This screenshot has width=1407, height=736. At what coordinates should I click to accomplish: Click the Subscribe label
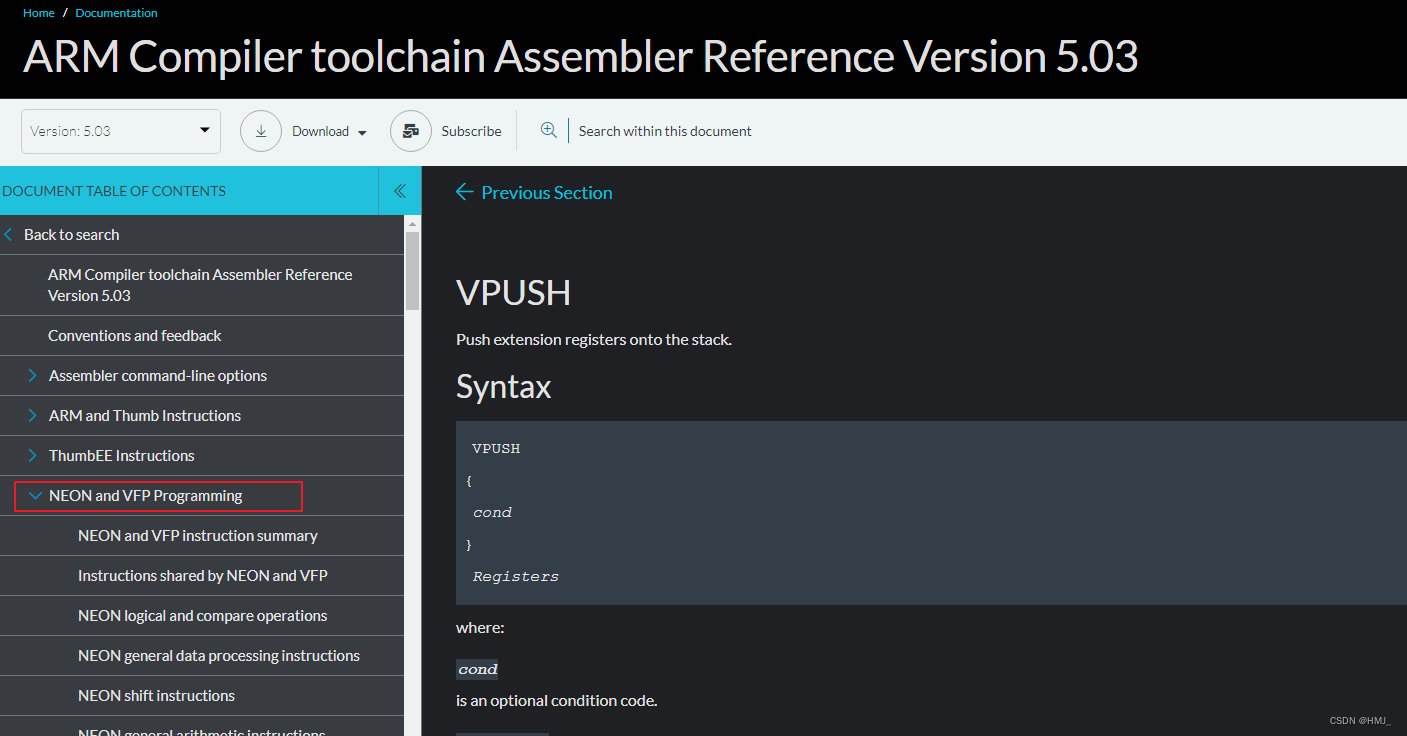471,131
